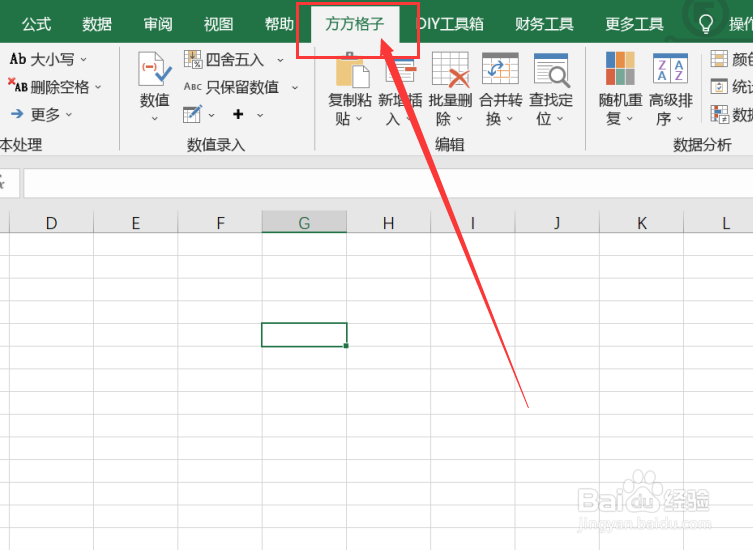The image size is (753, 550).
Task: Click the 数据 compare icon in 数据分析
Action: (719, 114)
